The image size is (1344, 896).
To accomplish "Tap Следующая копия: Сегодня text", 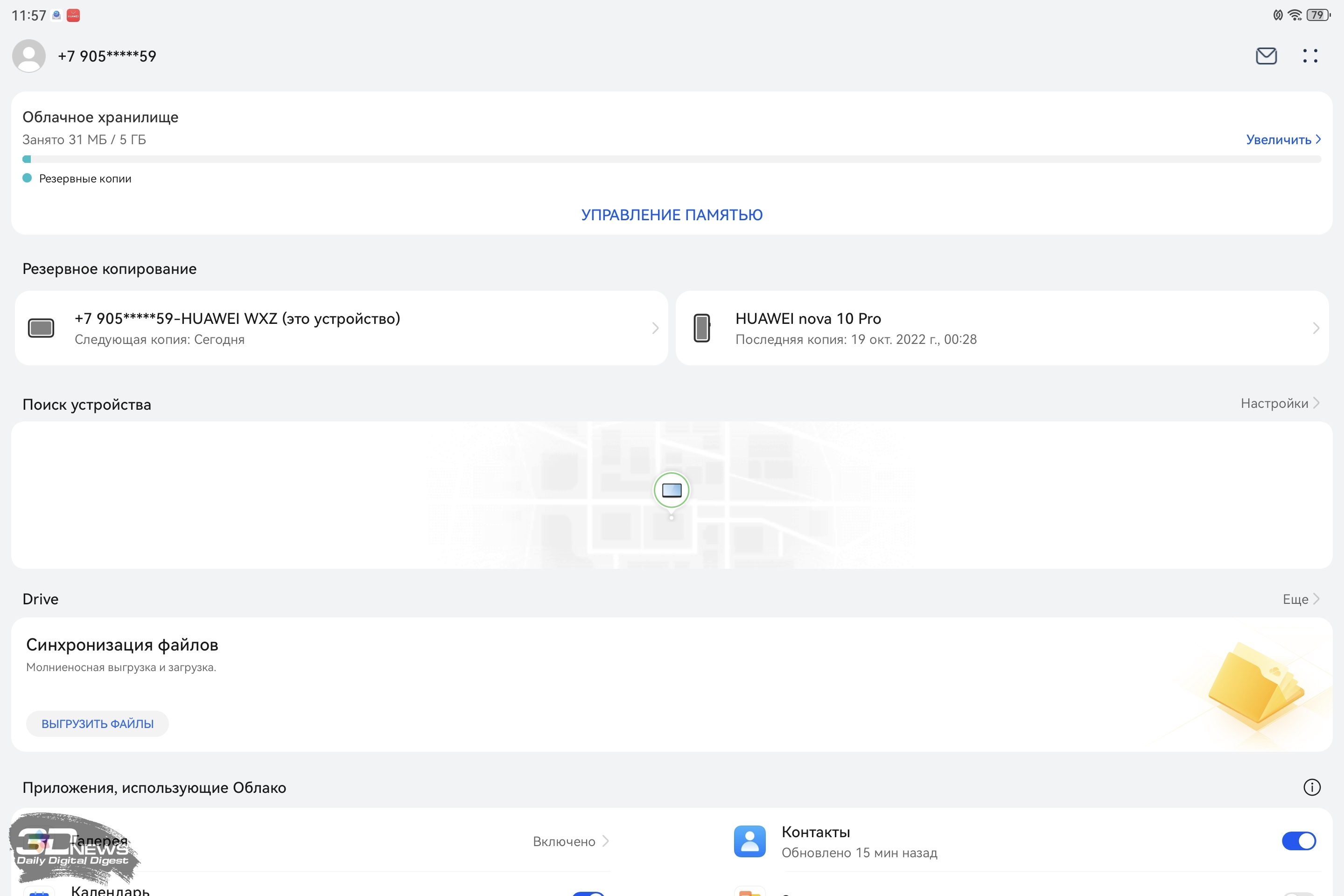I will (x=160, y=339).
